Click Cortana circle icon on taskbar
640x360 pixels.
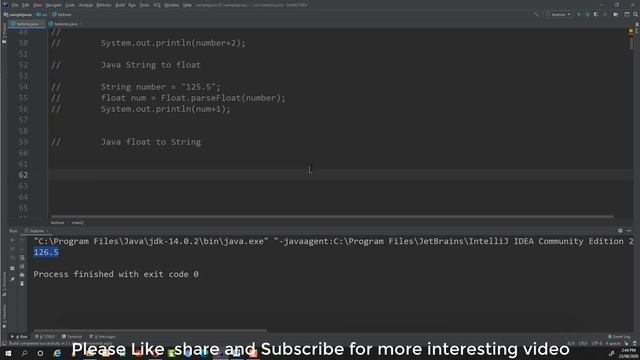[40, 353]
